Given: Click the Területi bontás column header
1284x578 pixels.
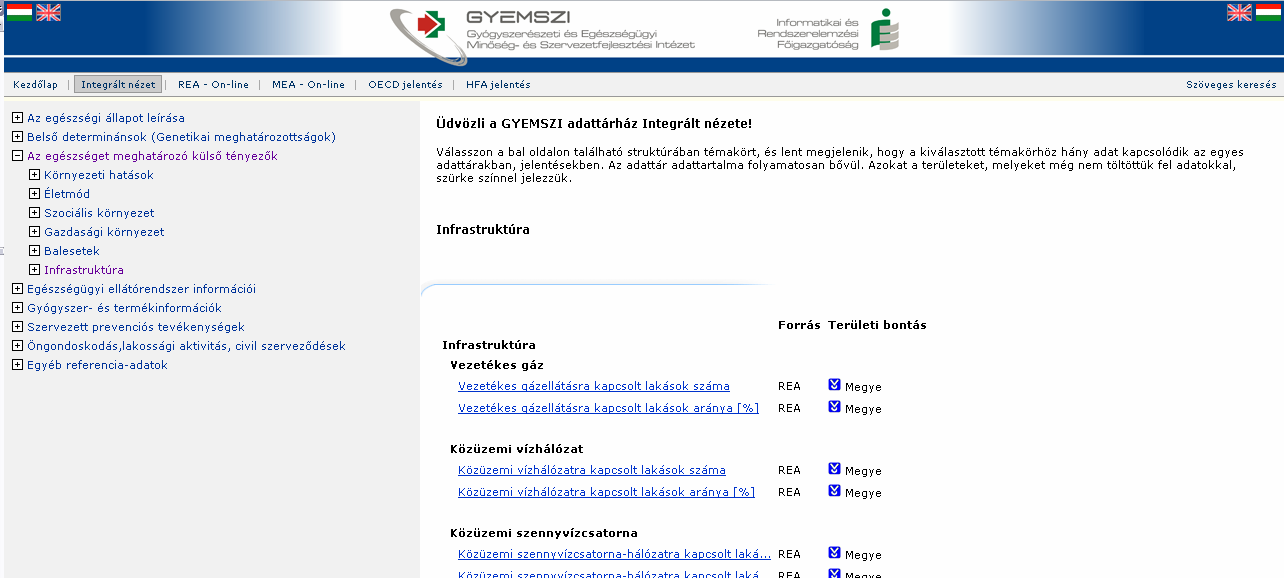Looking at the screenshot, I should [877, 325].
